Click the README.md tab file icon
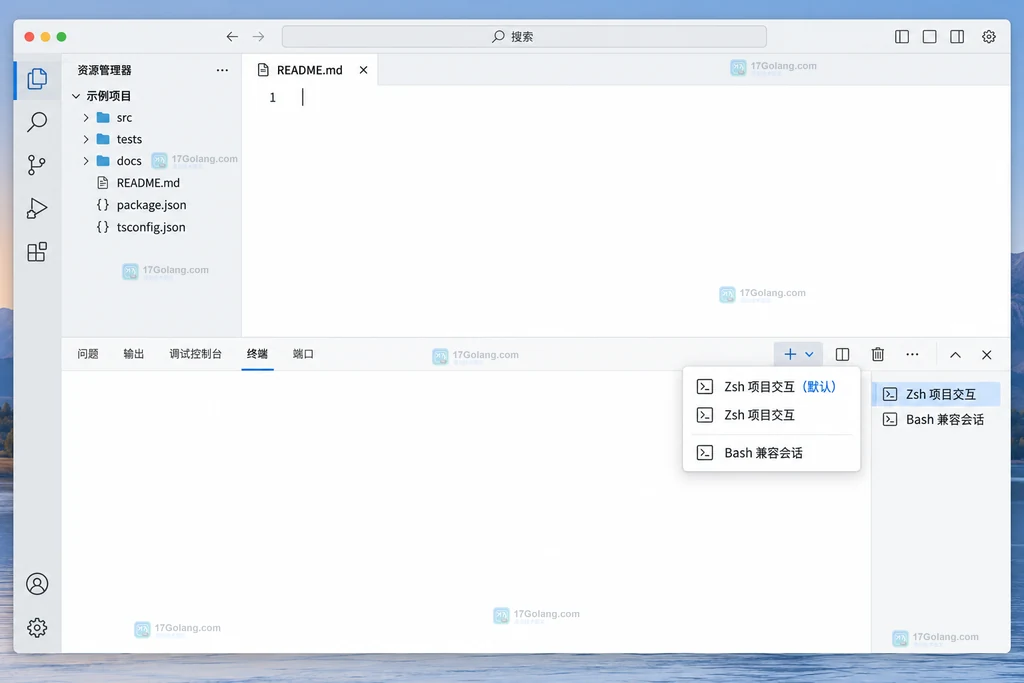Screen dimensions: 1024x683 click(263, 70)
